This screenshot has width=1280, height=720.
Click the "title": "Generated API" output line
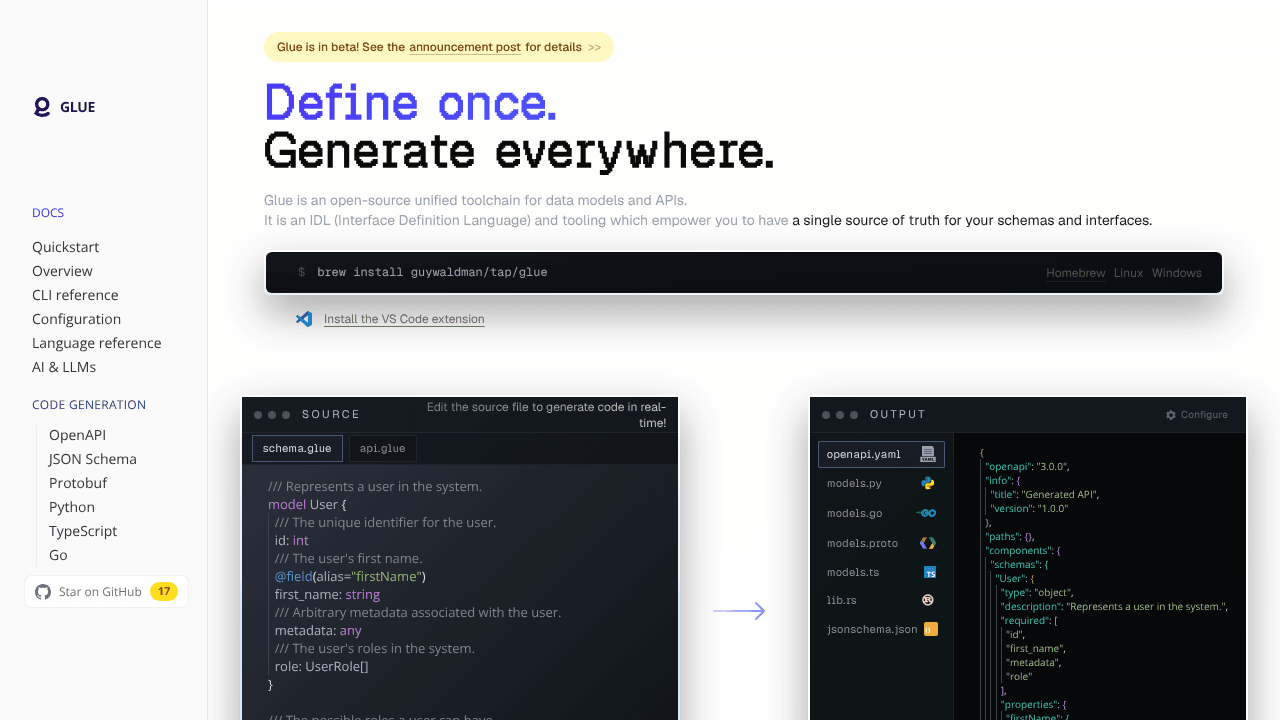click(x=1045, y=494)
